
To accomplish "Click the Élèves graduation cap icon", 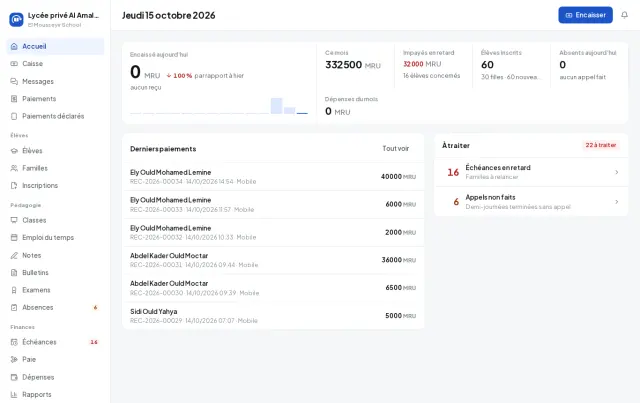I will tap(14, 151).
